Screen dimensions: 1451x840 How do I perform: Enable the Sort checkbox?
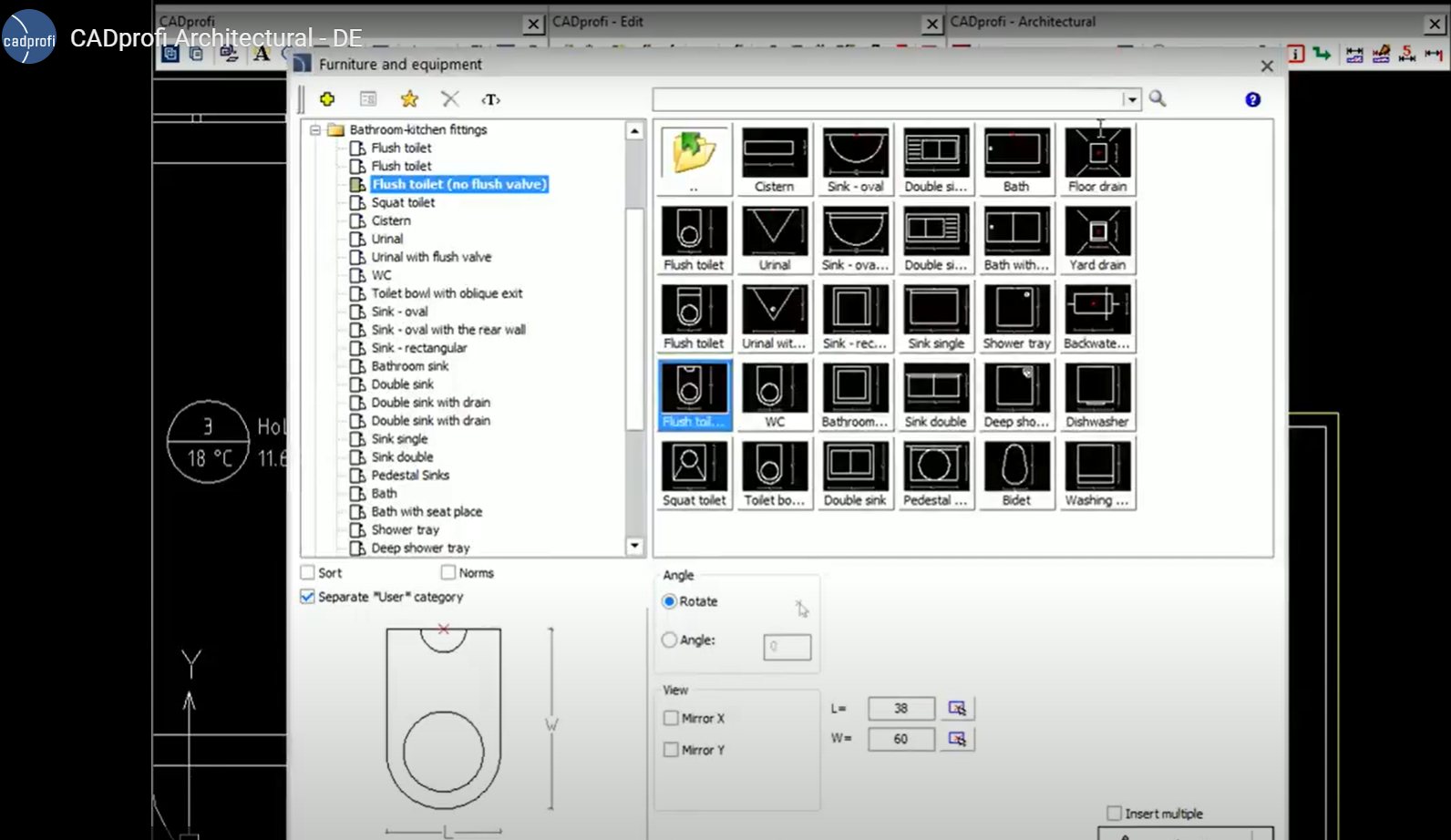[x=308, y=573]
